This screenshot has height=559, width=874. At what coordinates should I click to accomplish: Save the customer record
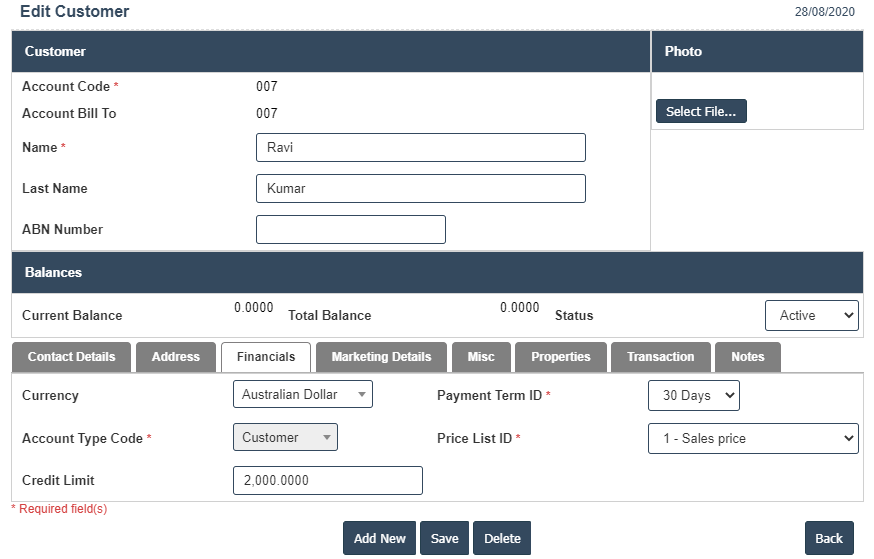[x=444, y=538]
